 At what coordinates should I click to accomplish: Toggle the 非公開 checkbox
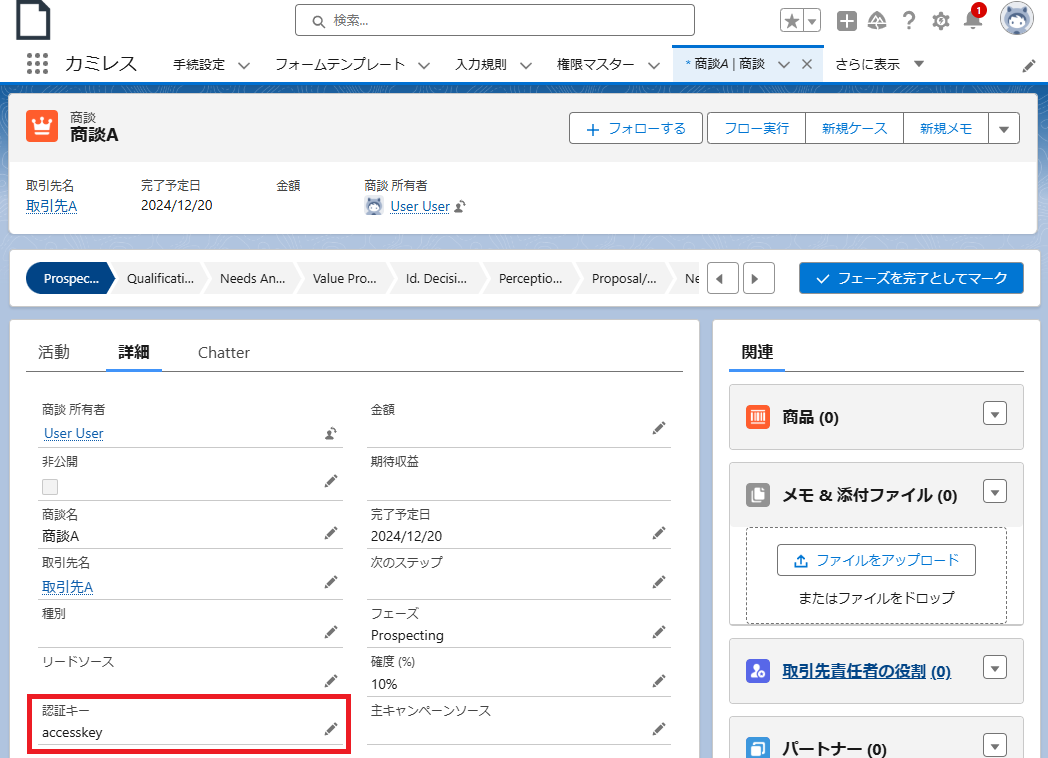point(50,487)
